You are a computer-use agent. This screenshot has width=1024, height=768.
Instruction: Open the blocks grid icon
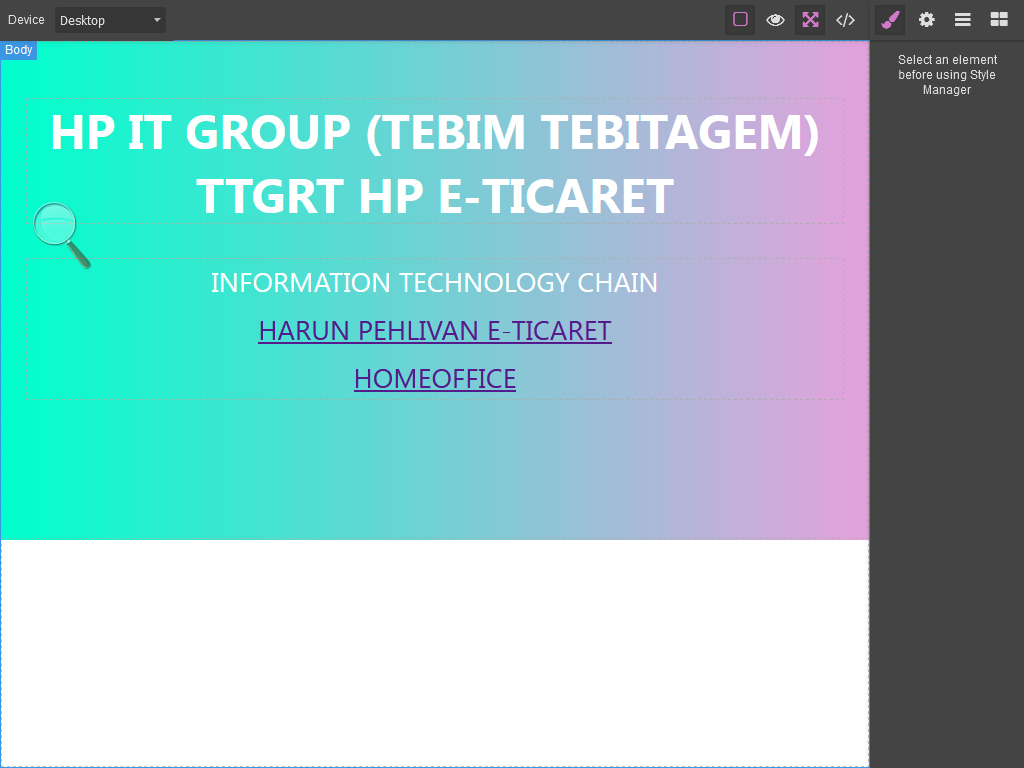(999, 20)
